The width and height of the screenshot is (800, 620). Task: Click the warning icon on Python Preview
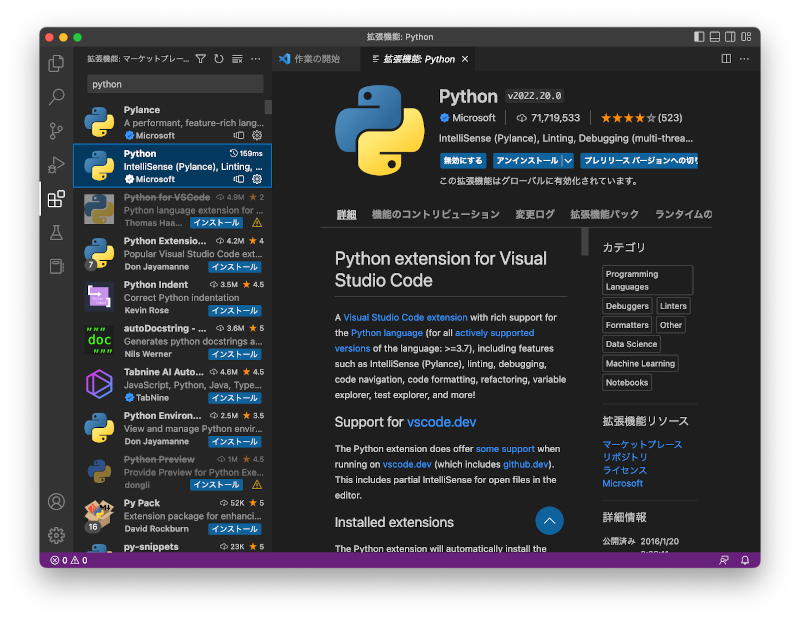coord(257,484)
